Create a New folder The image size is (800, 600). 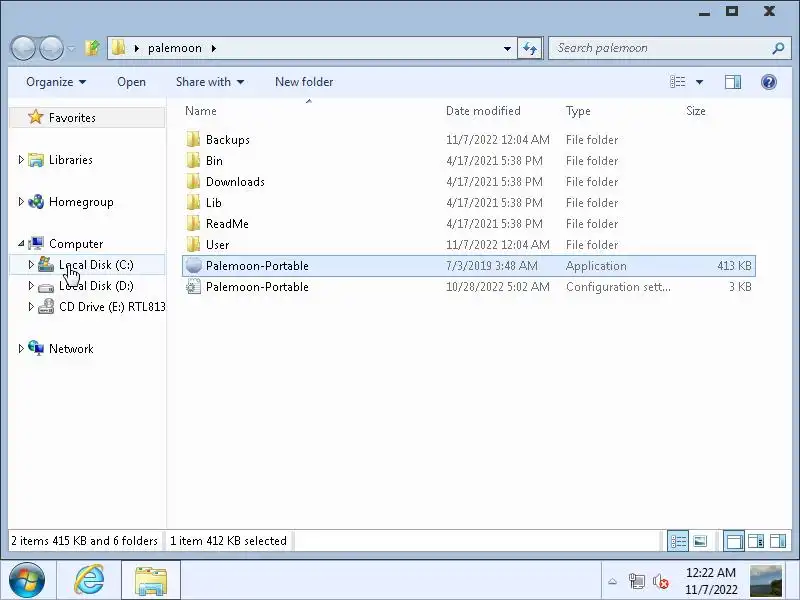304,82
